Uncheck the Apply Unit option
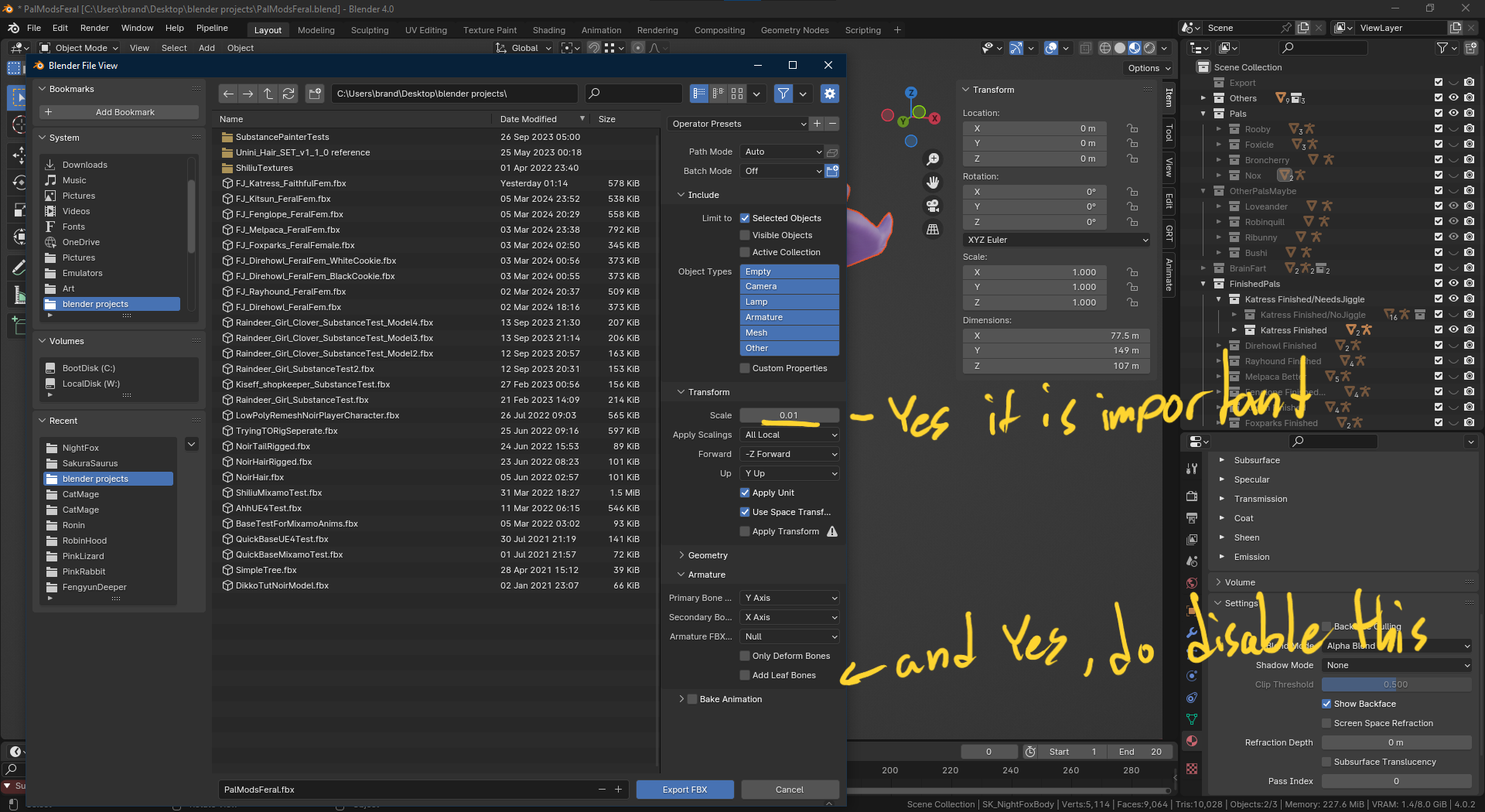1485x812 pixels. tap(745, 493)
